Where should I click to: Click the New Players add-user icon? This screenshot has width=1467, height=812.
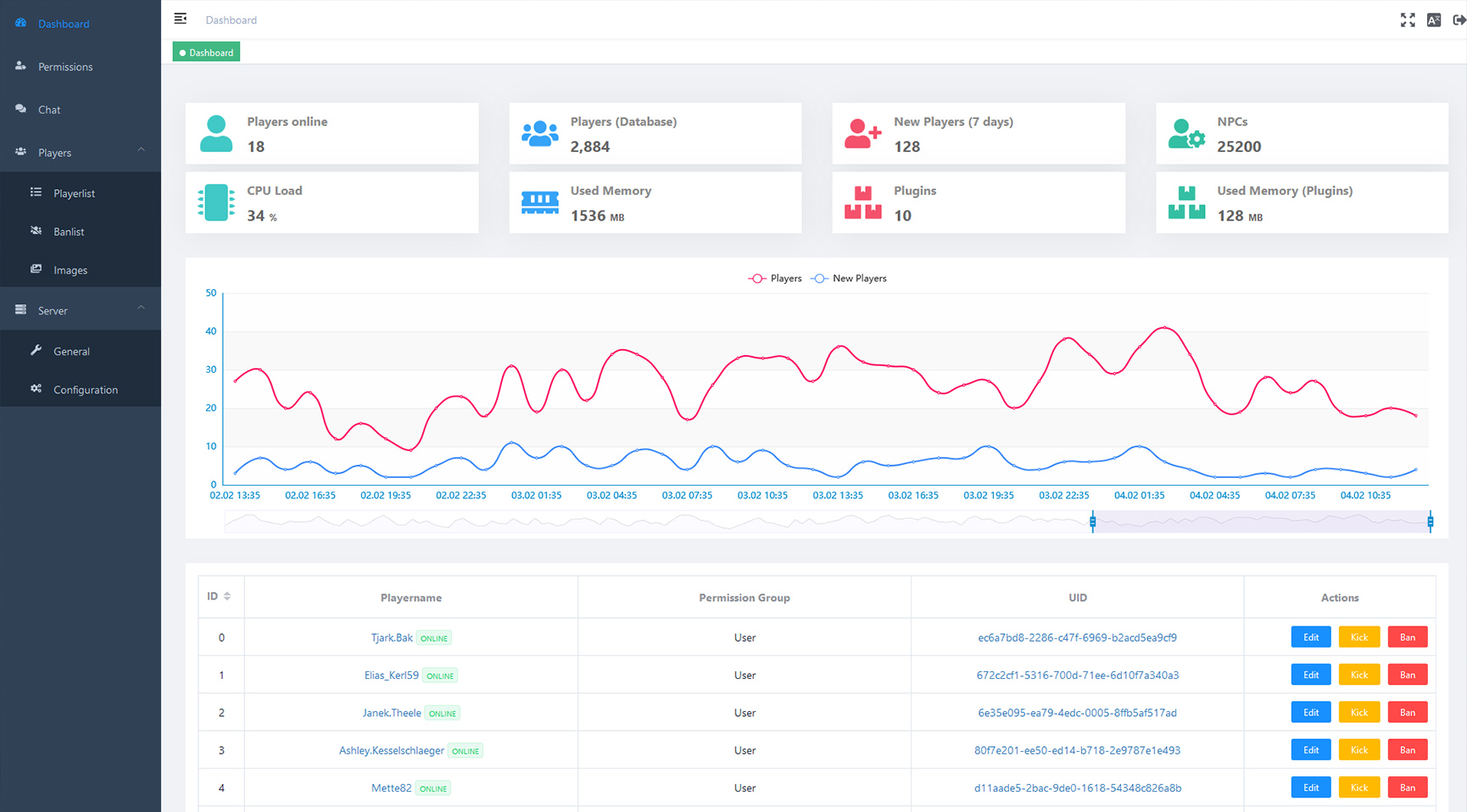click(x=862, y=134)
